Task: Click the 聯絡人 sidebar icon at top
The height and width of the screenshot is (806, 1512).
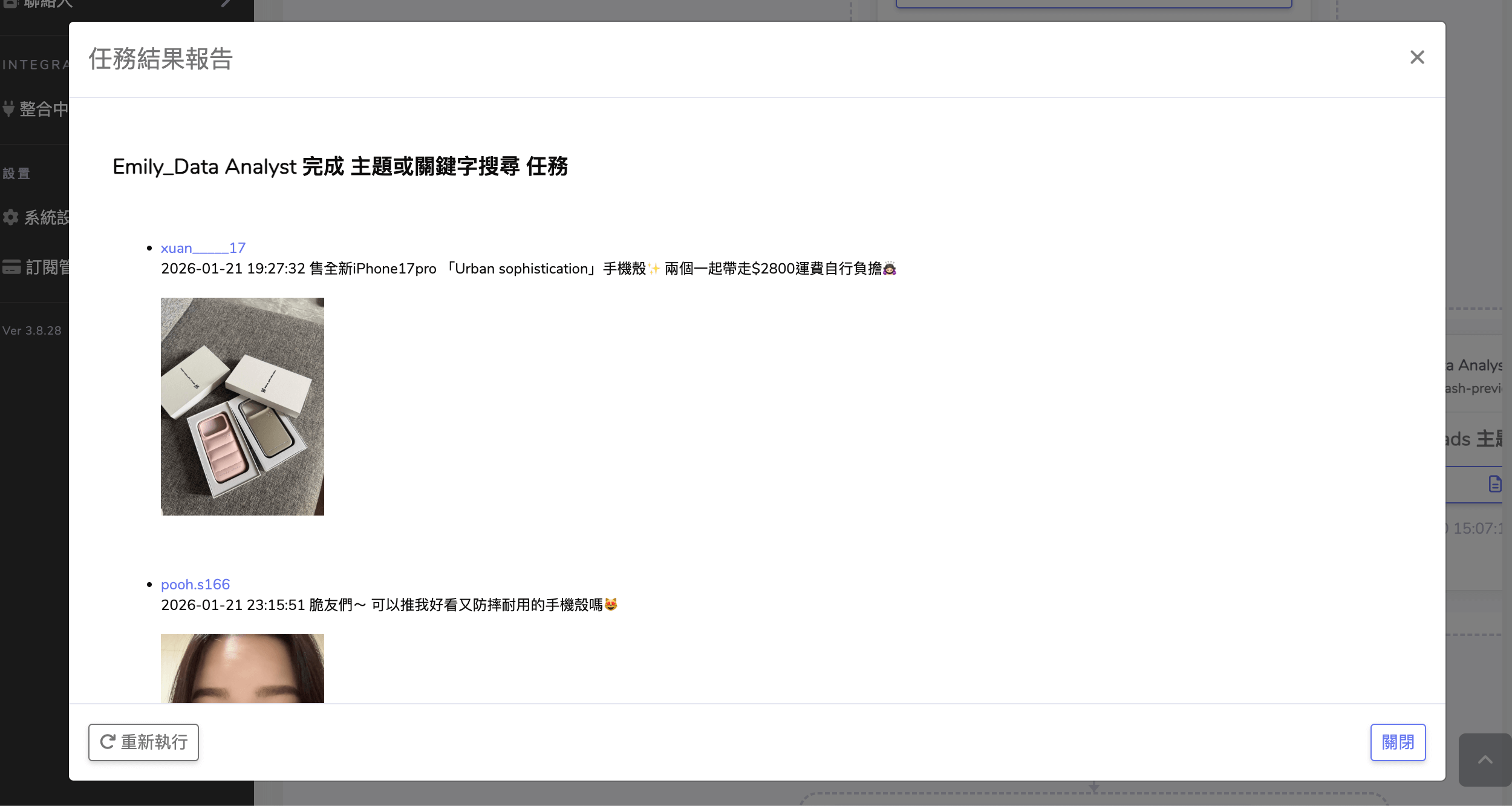Action: click(11, 3)
